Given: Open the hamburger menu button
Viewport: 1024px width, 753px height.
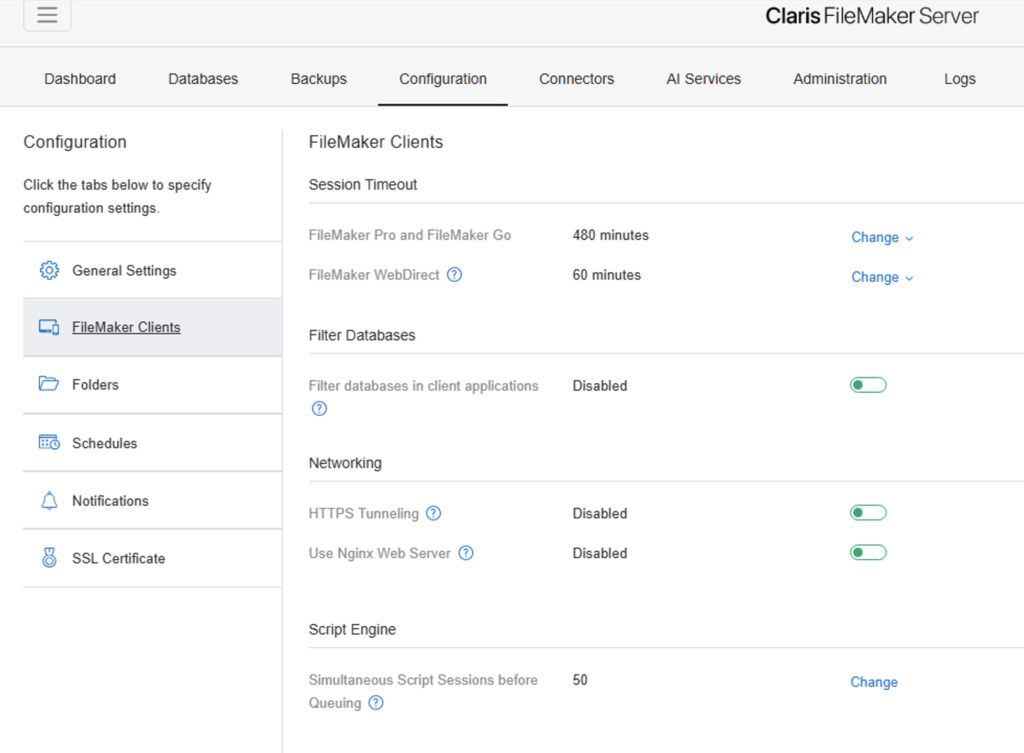Looking at the screenshot, I should 47,14.
